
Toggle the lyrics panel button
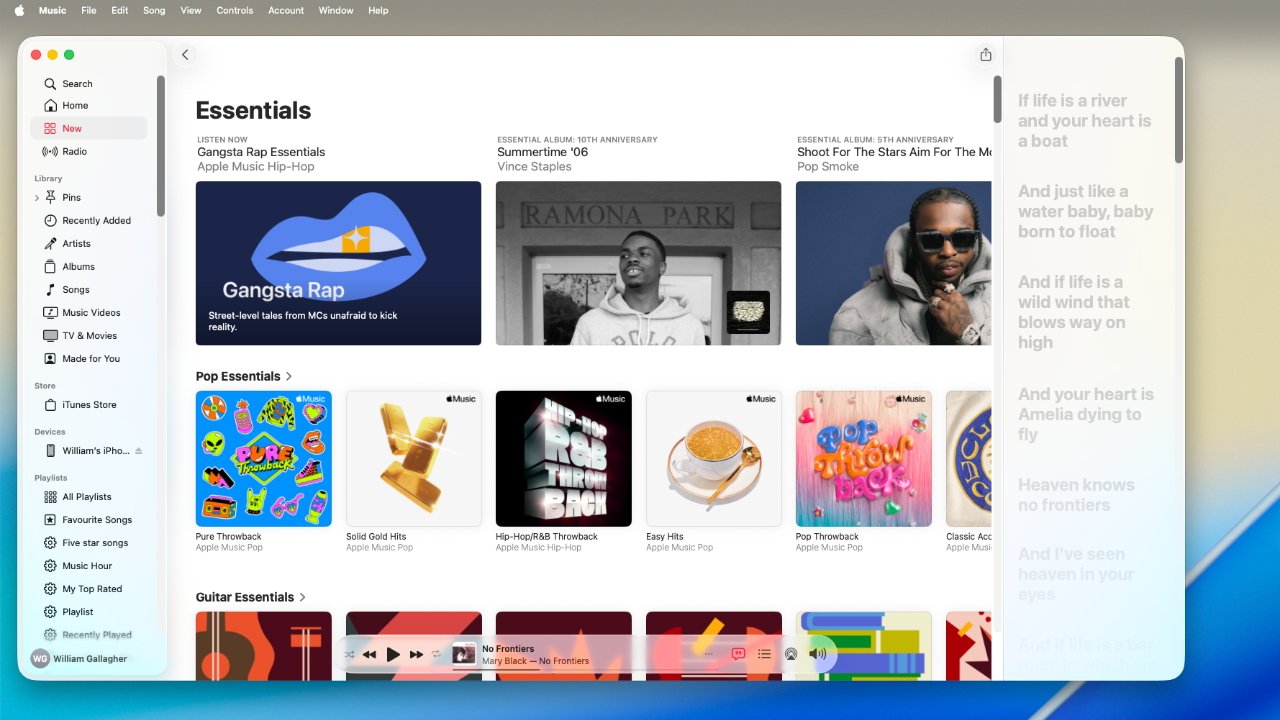[738, 654]
